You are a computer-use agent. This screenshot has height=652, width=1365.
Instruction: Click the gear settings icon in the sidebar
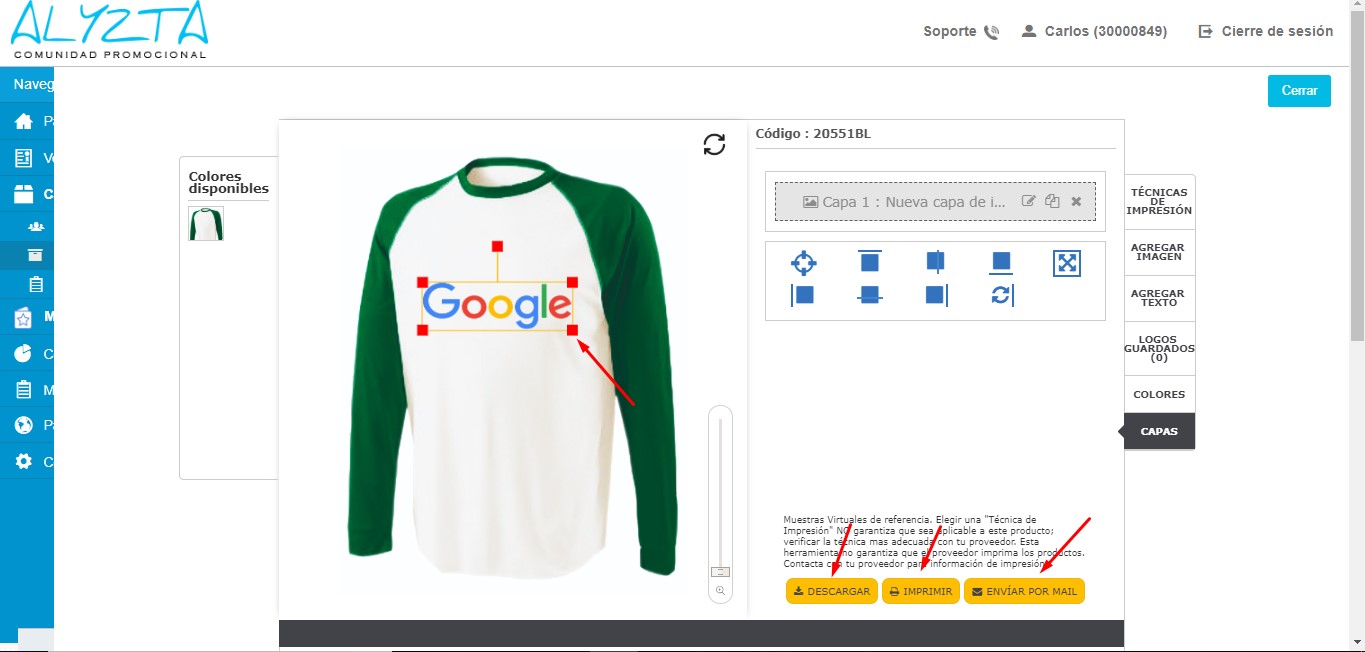coord(24,462)
